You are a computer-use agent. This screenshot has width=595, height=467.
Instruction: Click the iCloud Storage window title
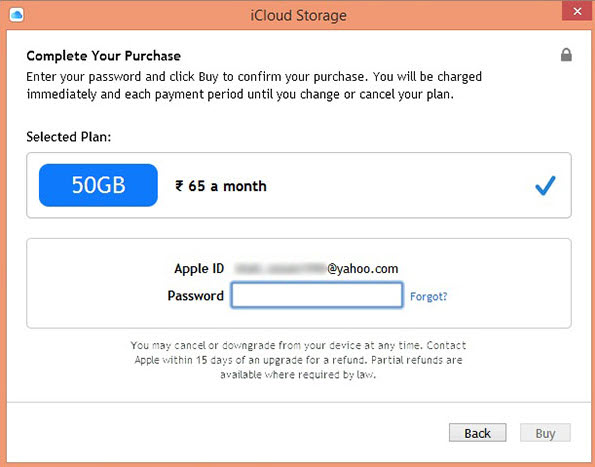298,16
